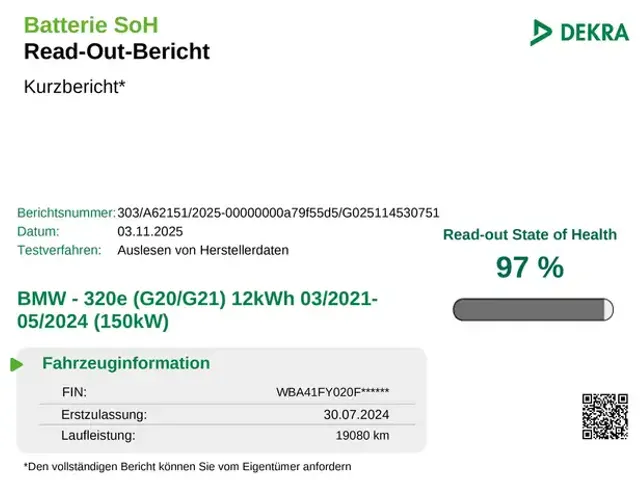Click the Read-out State of Health label
The height and width of the screenshot is (480, 640).
530,235
